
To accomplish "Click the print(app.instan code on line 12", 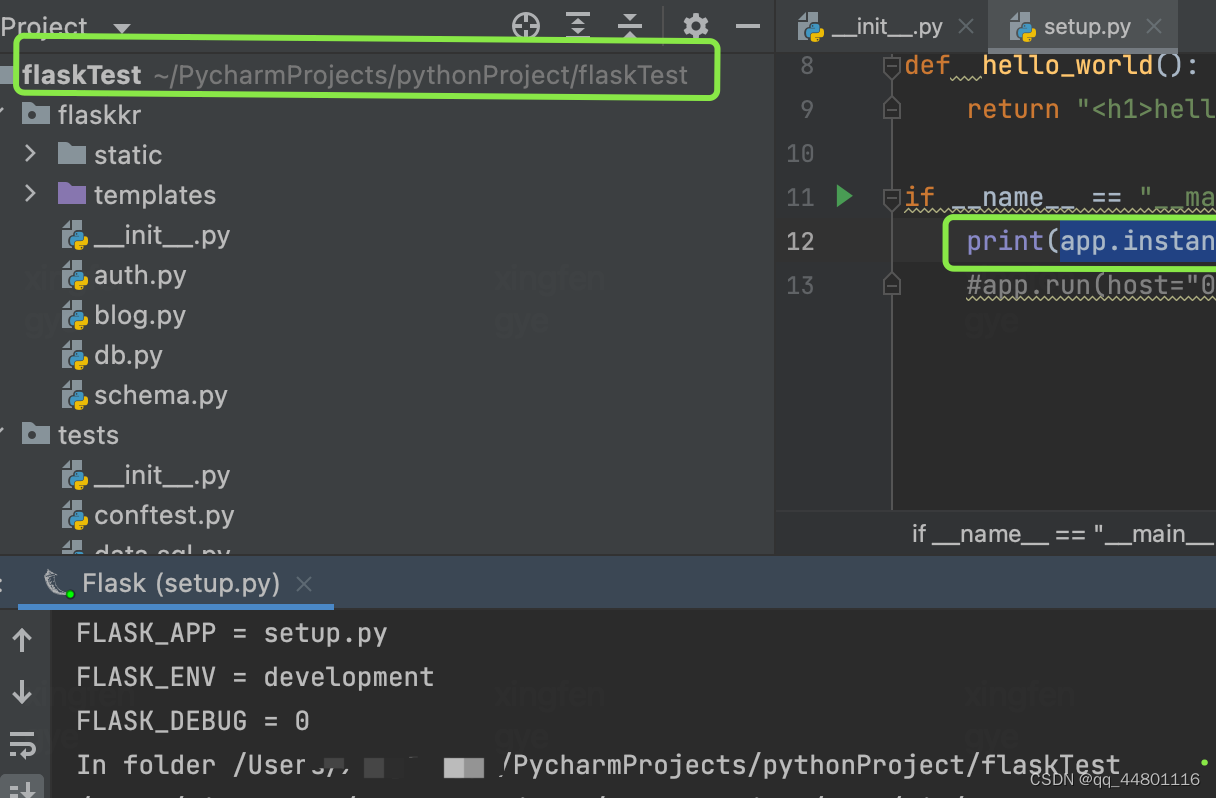I will tap(1090, 241).
